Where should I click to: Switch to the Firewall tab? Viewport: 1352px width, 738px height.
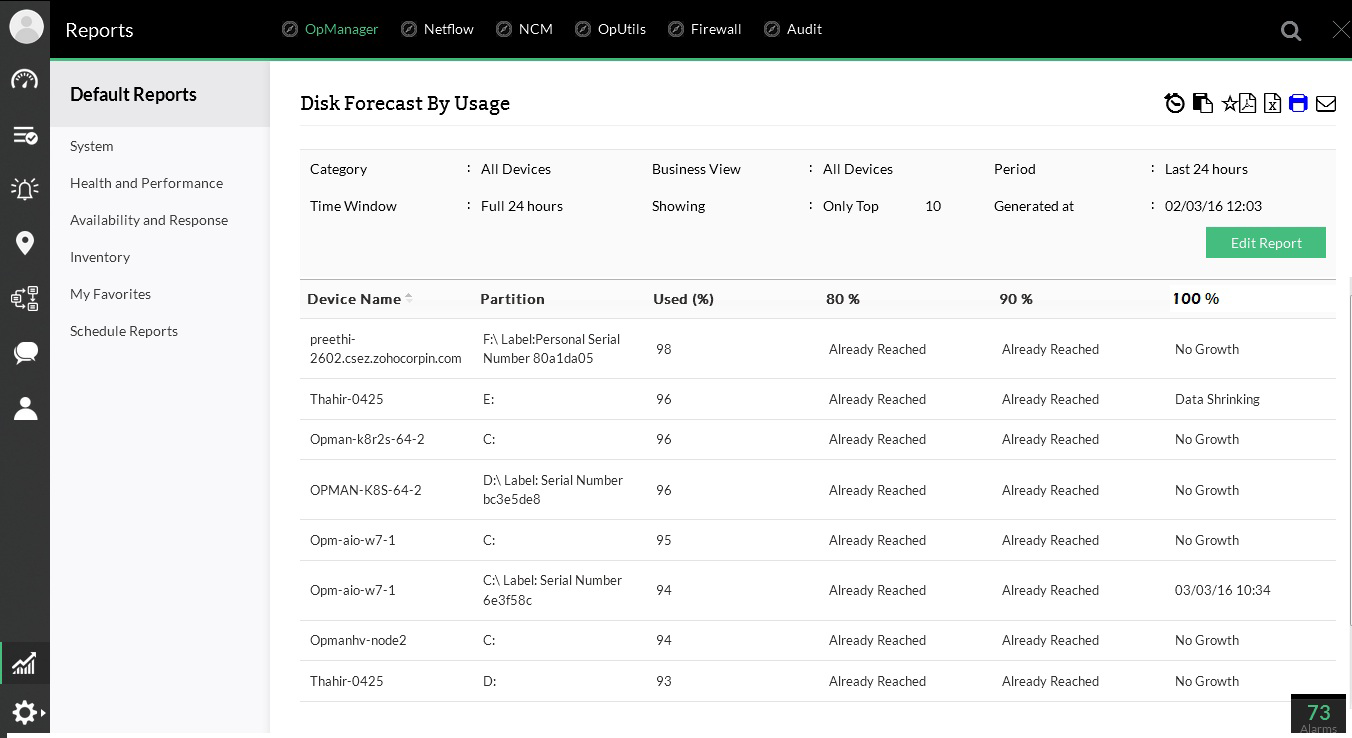[715, 29]
